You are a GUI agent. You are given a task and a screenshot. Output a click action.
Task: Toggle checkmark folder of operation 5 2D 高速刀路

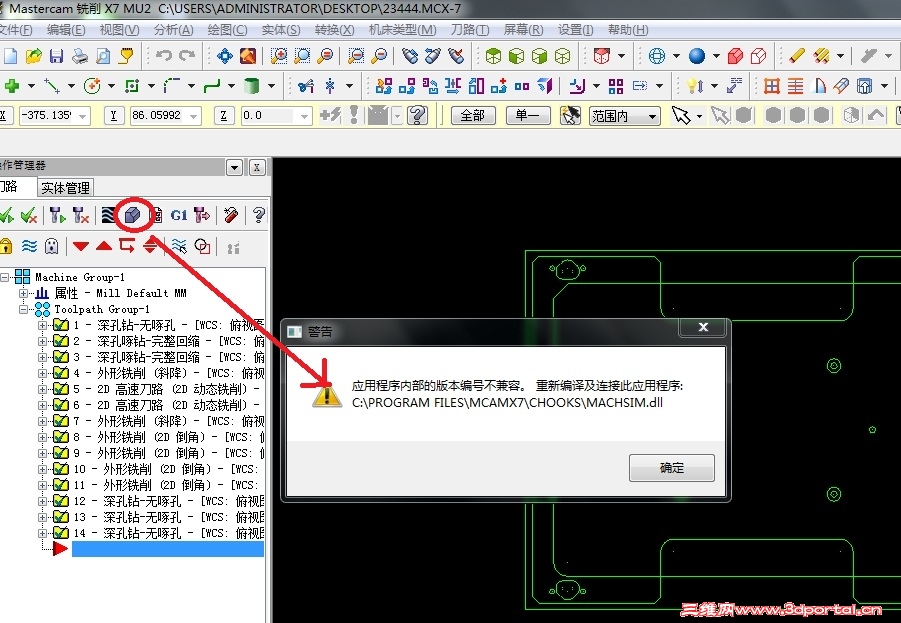[x=61, y=389]
